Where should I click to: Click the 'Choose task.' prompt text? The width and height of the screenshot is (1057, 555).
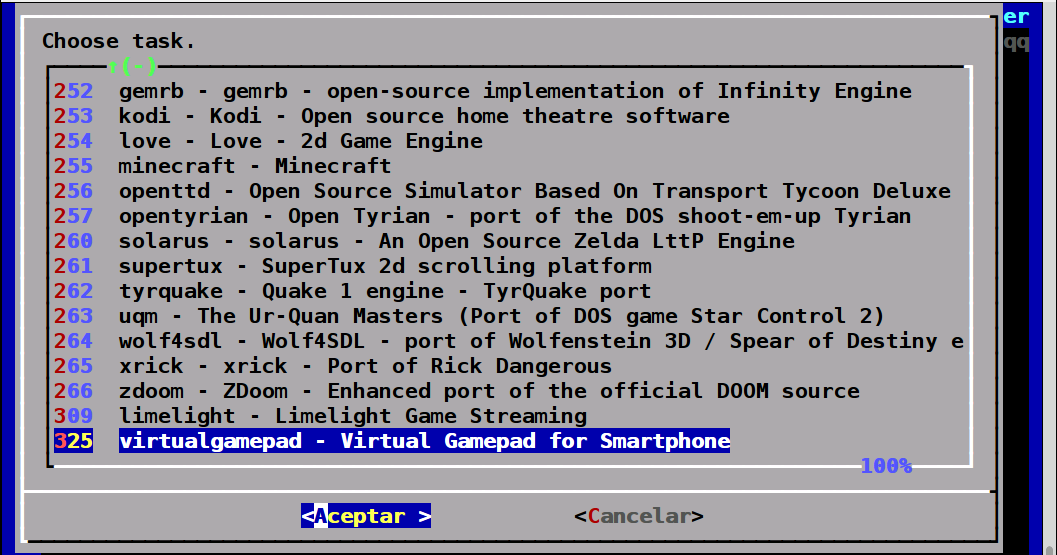click(x=119, y=41)
